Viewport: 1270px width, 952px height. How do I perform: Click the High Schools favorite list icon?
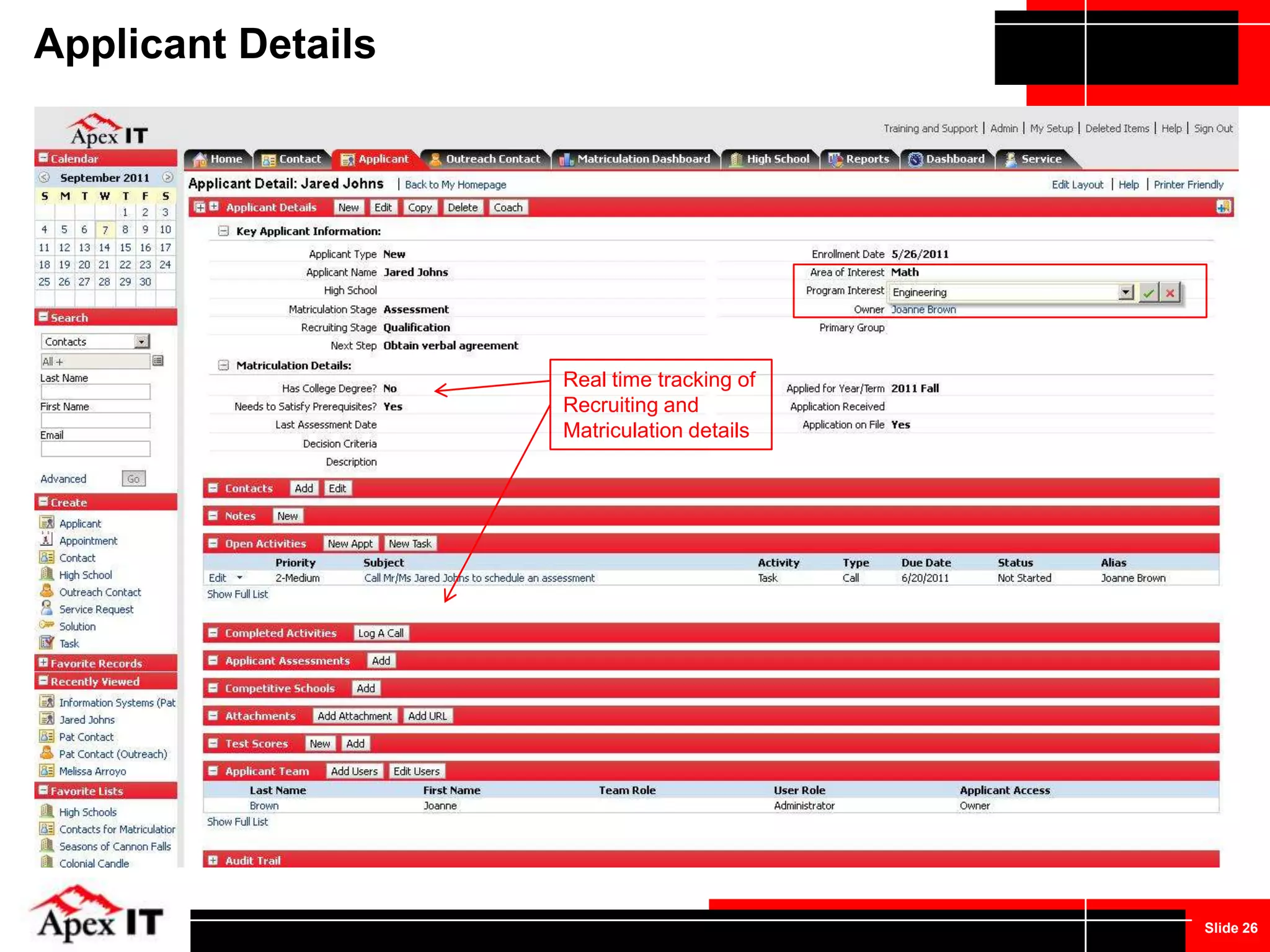click(47, 811)
